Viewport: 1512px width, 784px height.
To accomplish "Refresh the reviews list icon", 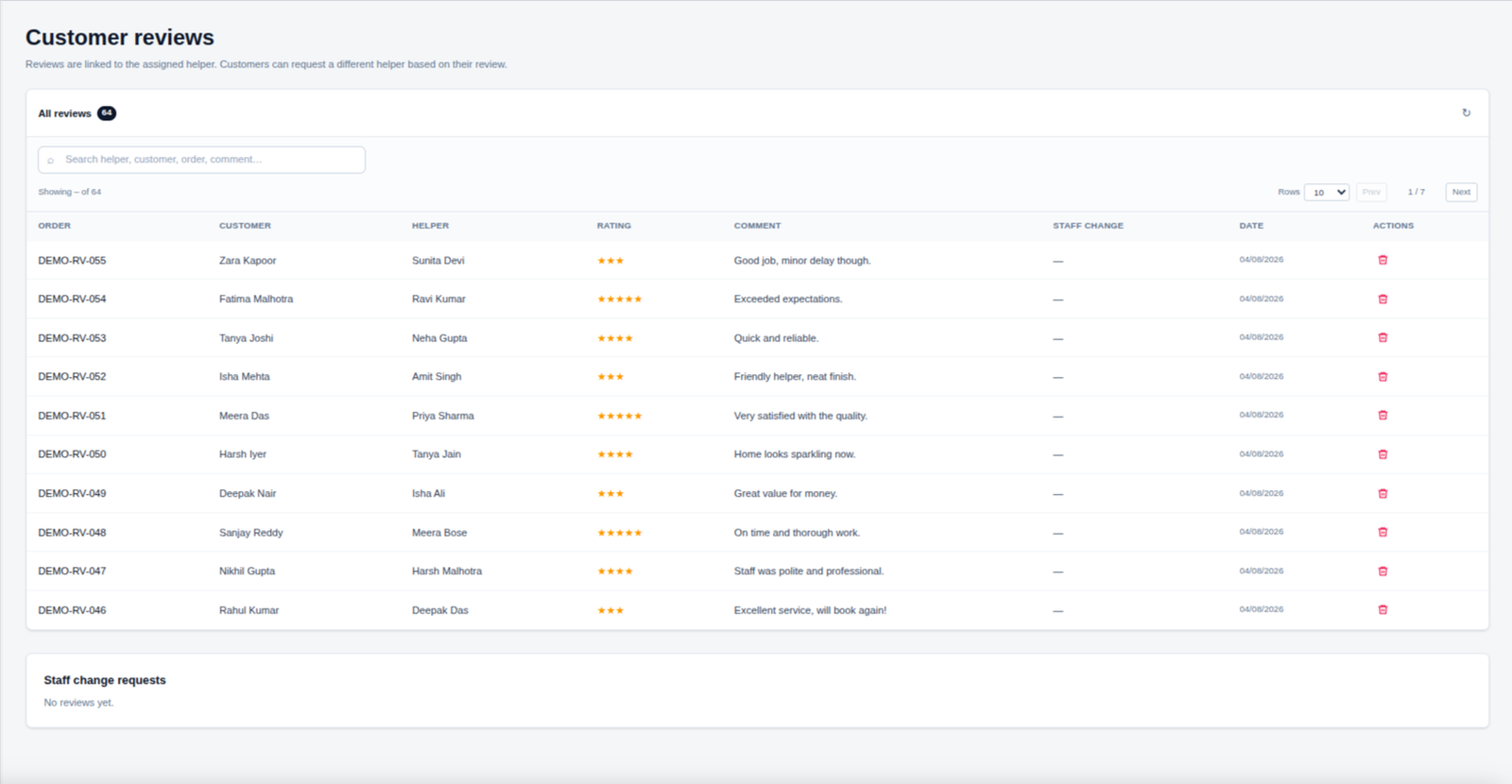I will [x=1466, y=112].
